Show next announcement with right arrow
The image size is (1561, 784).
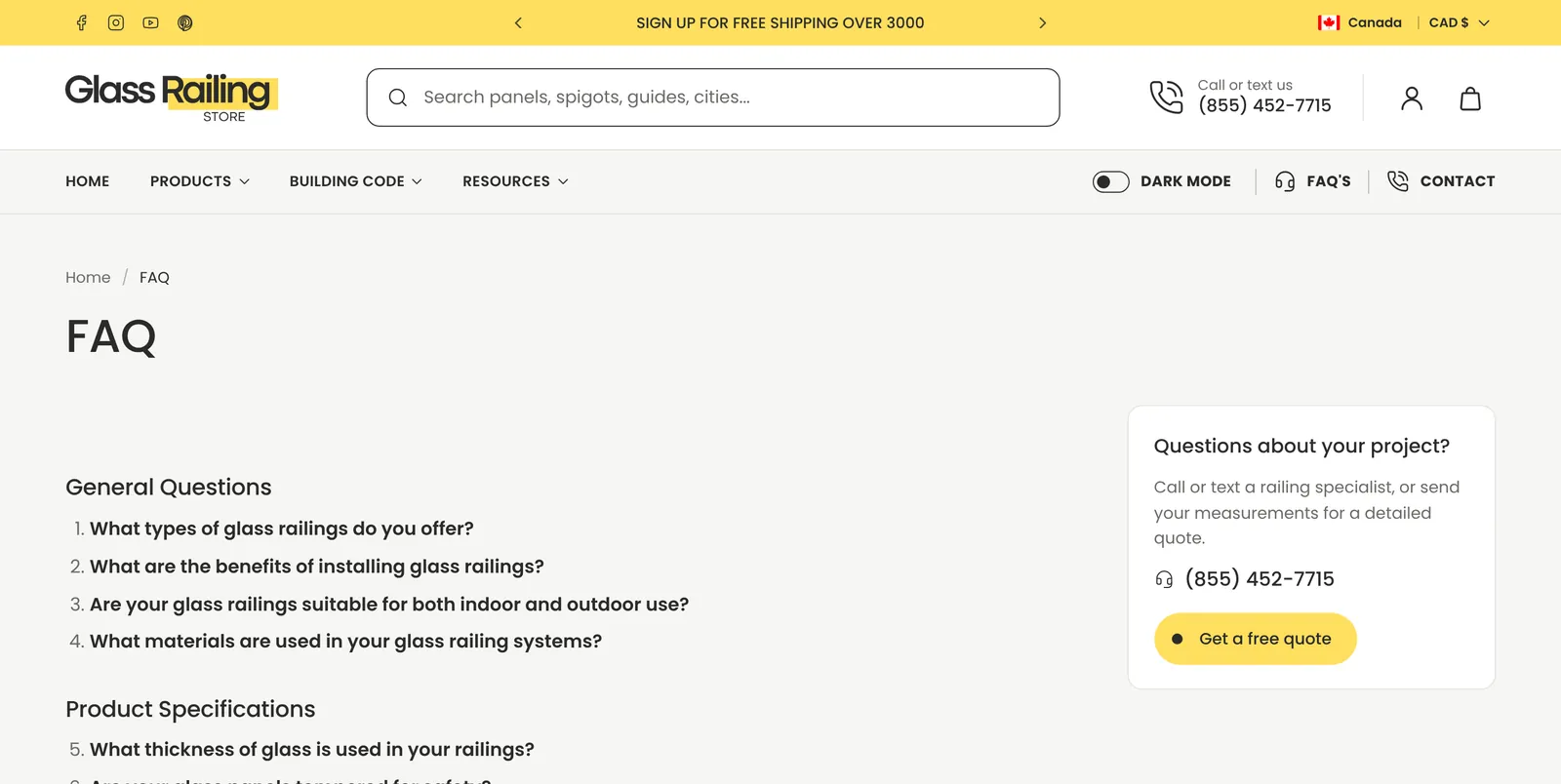click(x=1042, y=22)
